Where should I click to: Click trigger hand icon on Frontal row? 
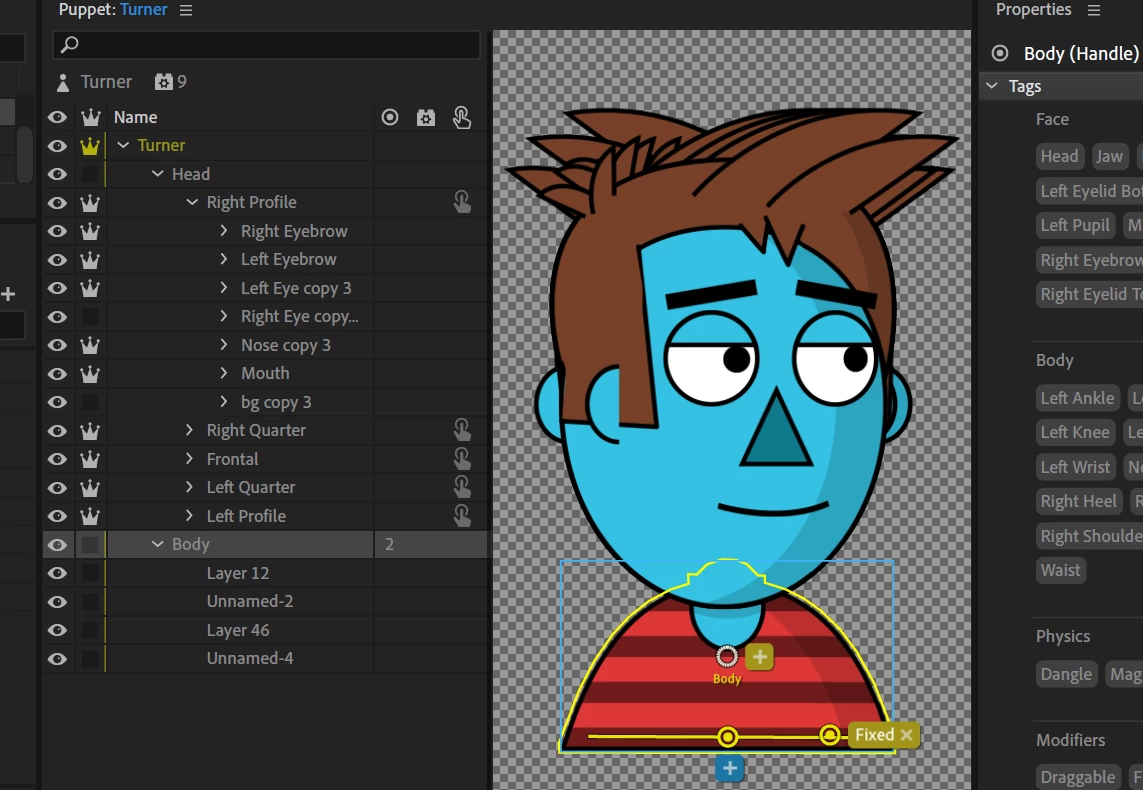click(461, 458)
